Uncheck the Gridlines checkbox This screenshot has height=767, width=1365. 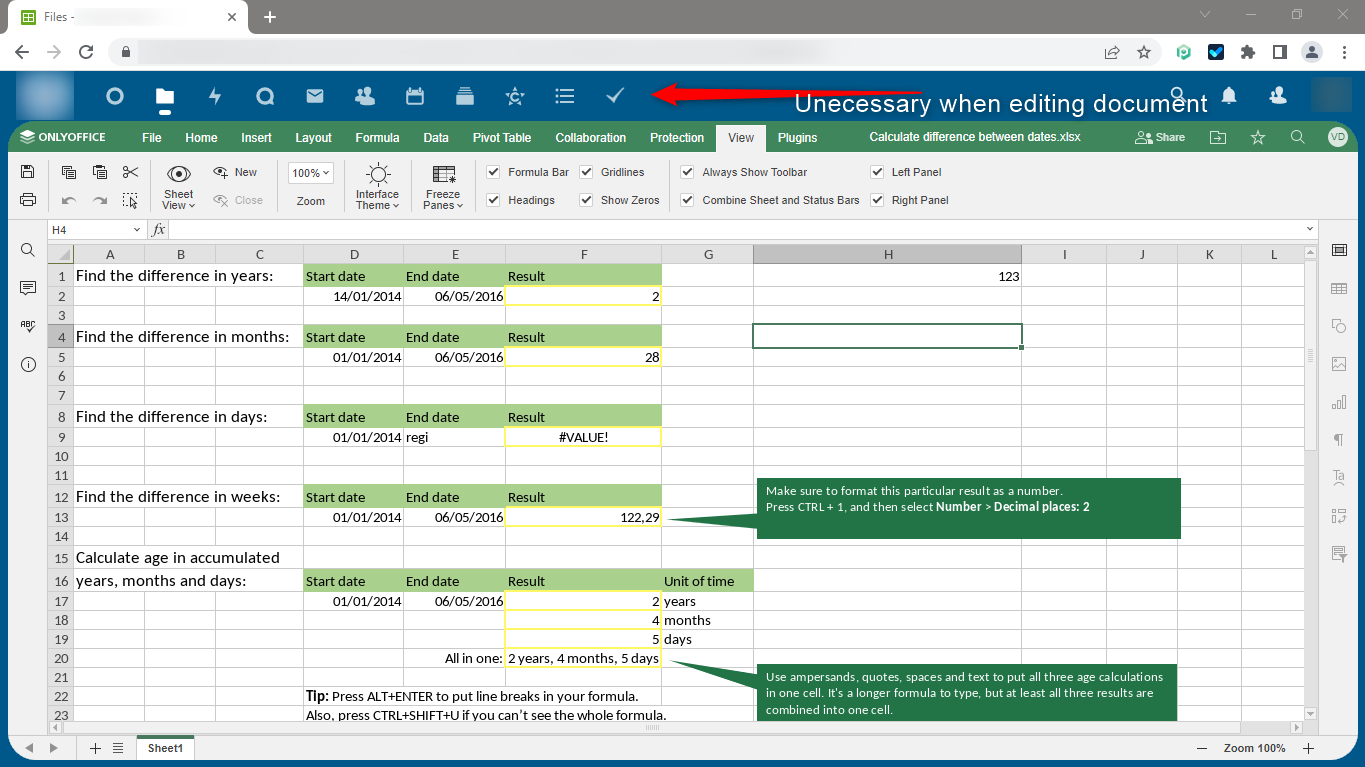point(586,172)
